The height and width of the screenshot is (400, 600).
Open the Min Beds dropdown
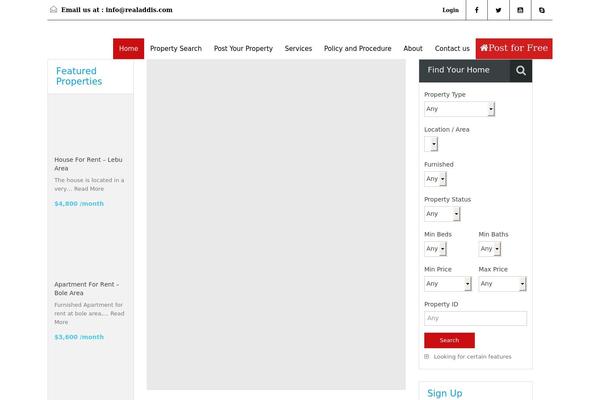tap(435, 249)
